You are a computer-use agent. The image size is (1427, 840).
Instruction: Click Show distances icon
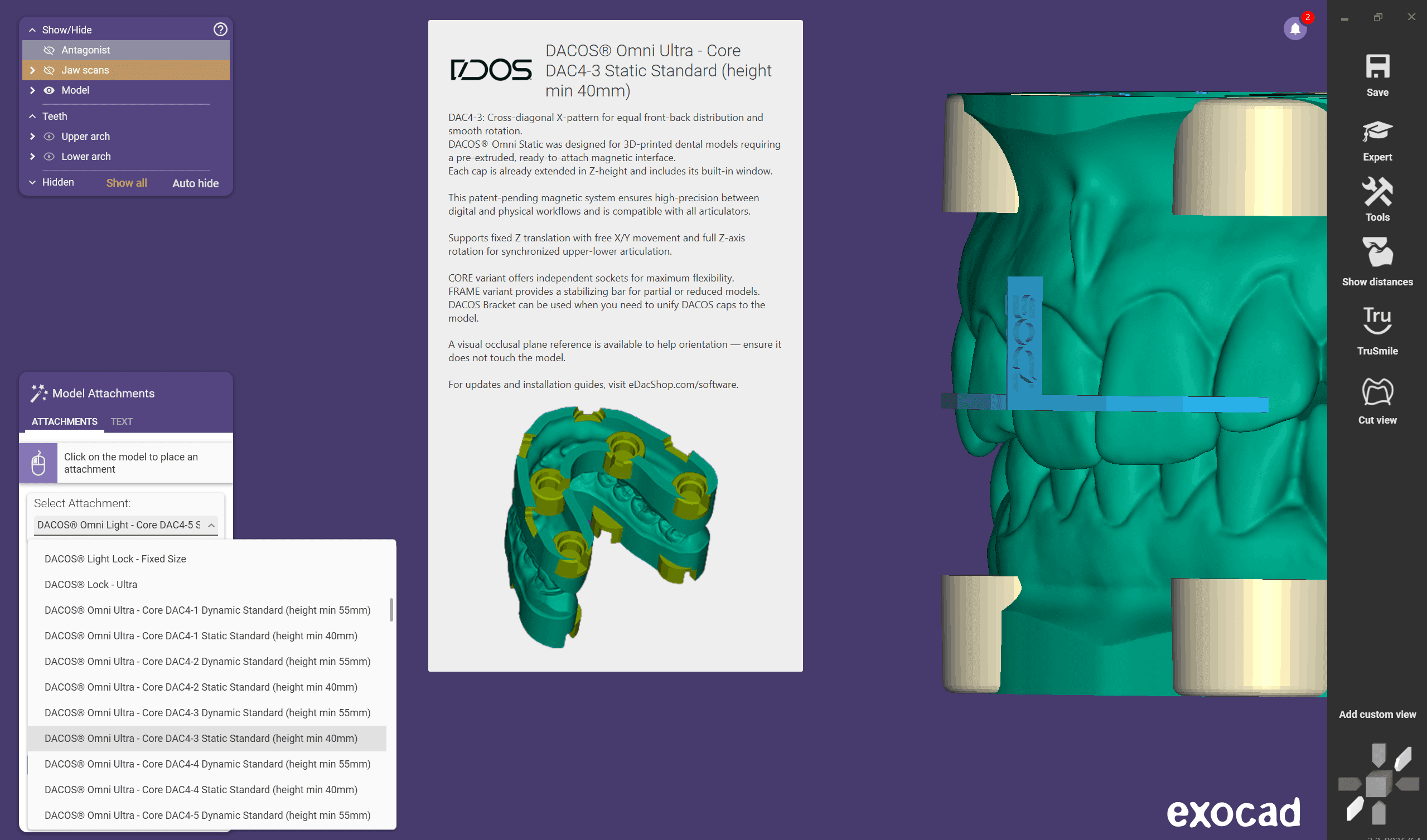(1377, 253)
